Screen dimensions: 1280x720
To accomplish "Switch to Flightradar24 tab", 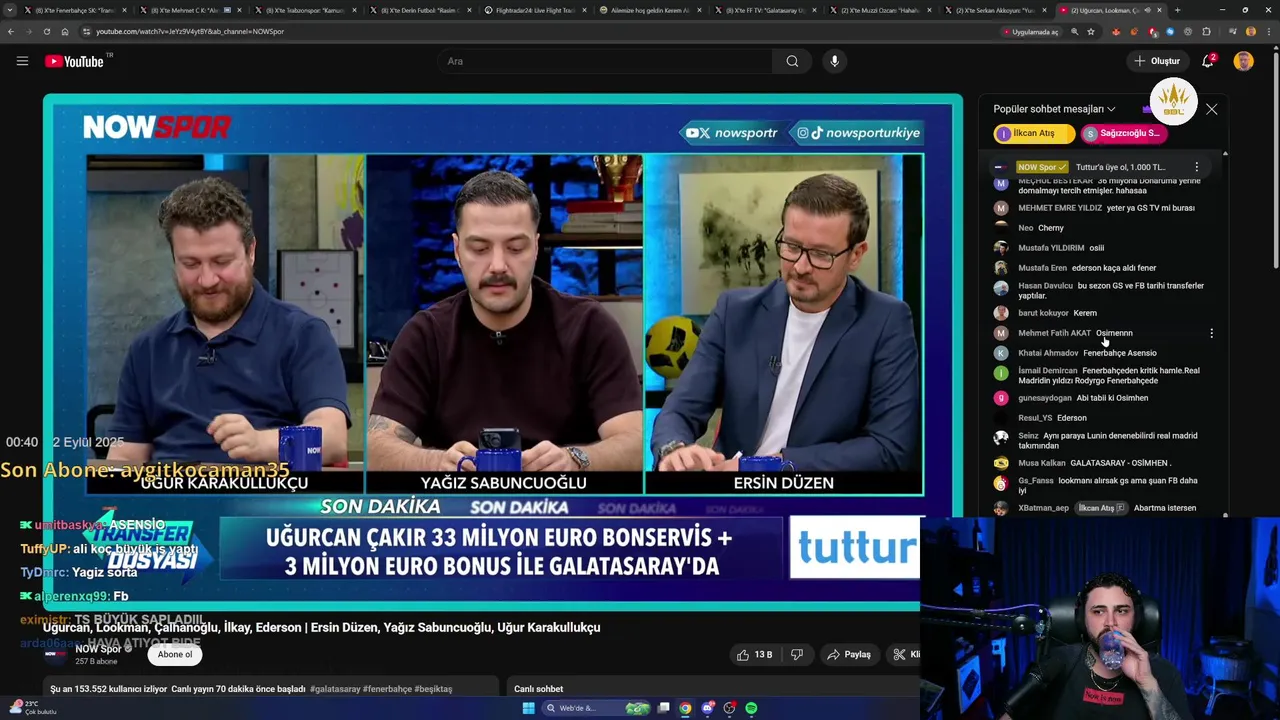I will 534,10.
